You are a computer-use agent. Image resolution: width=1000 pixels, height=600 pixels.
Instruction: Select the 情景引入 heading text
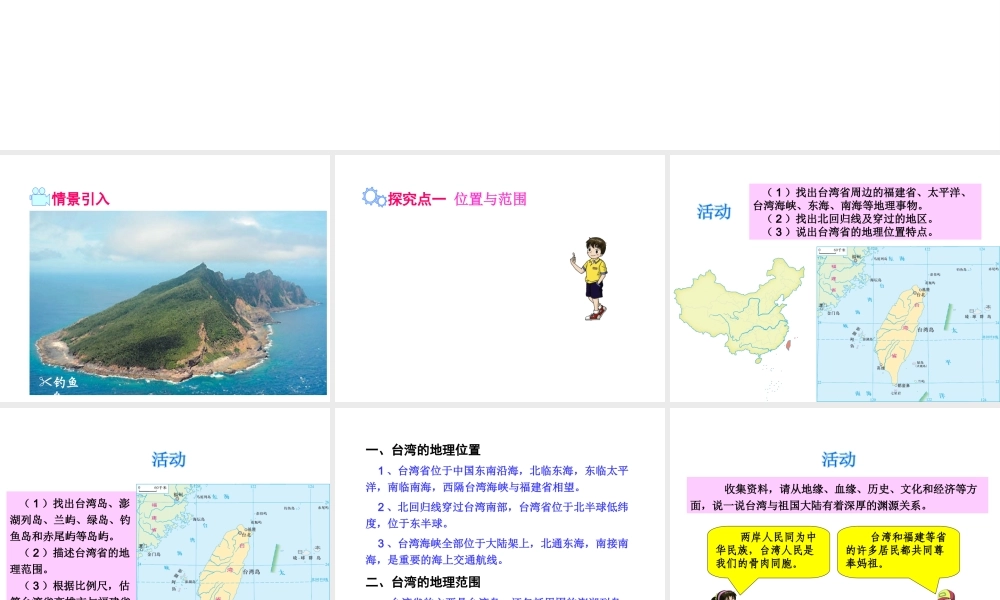pos(80,199)
